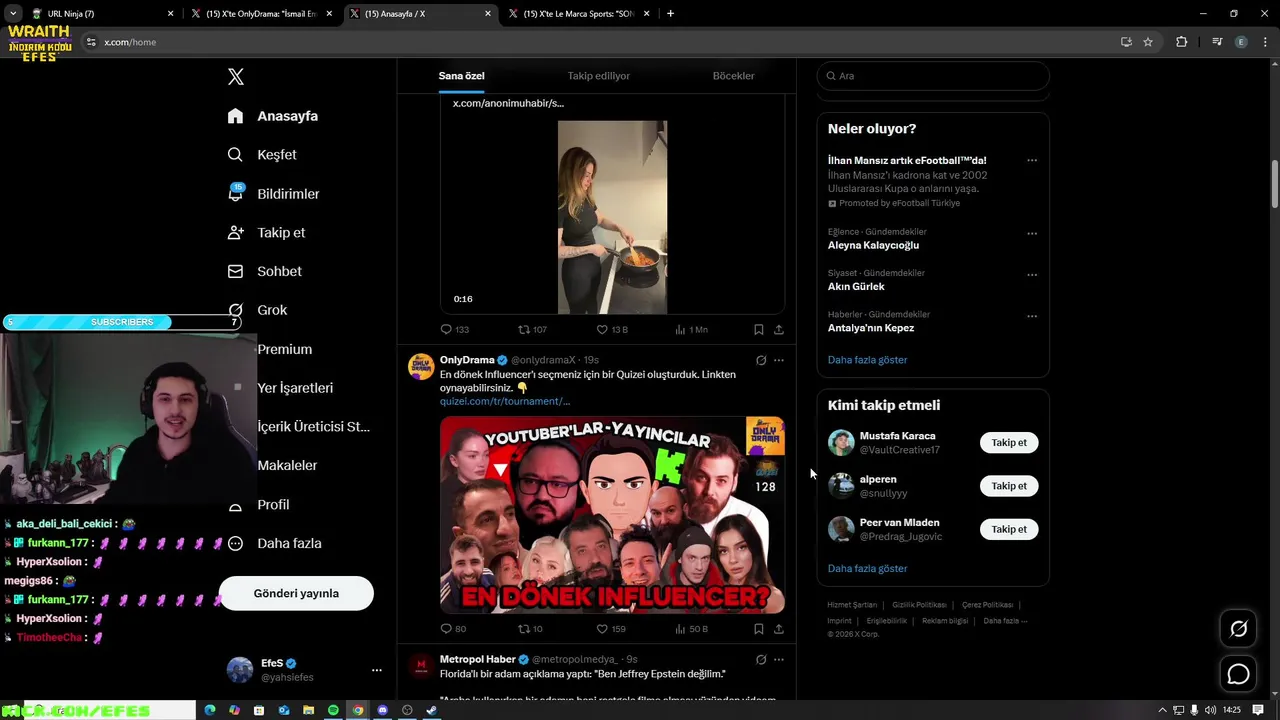Switch to Takip ediliyor tab
The width and height of the screenshot is (1280, 720).
pyautogui.click(x=599, y=76)
